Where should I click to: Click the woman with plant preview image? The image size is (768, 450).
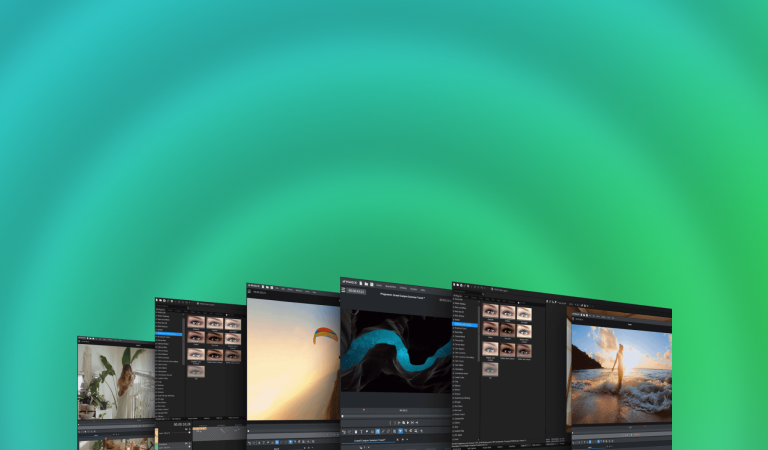(116, 382)
